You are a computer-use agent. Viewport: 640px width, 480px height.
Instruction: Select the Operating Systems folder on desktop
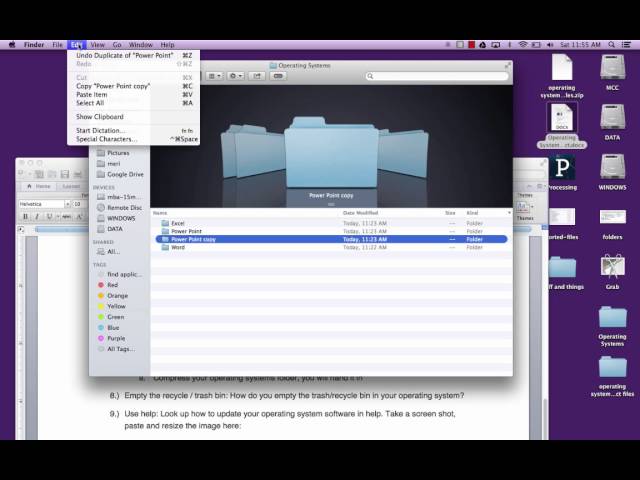coord(612,327)
